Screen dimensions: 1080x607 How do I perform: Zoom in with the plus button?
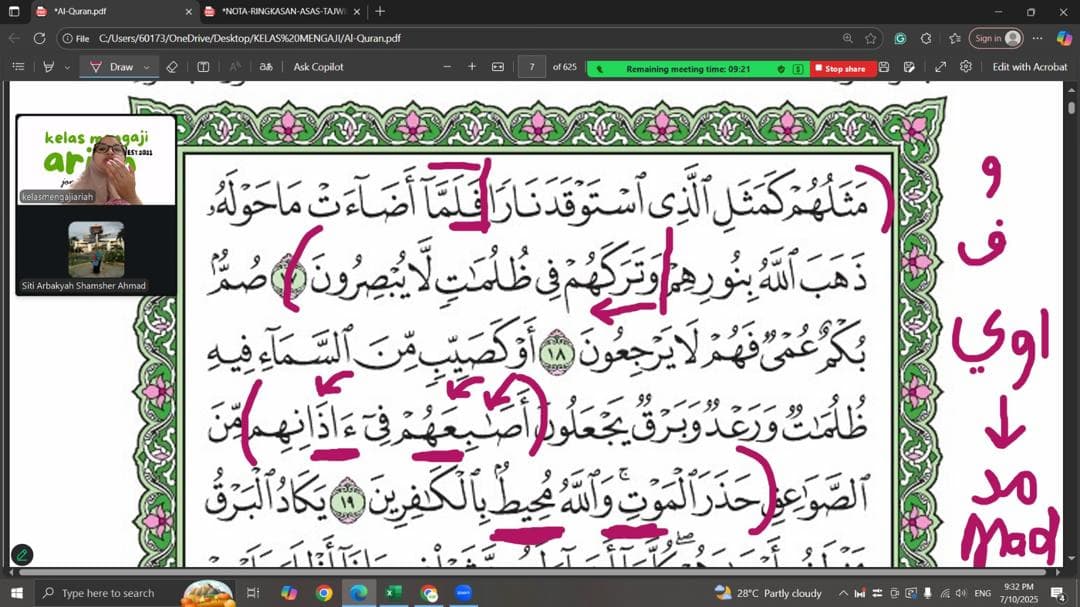tap(472, 67)
